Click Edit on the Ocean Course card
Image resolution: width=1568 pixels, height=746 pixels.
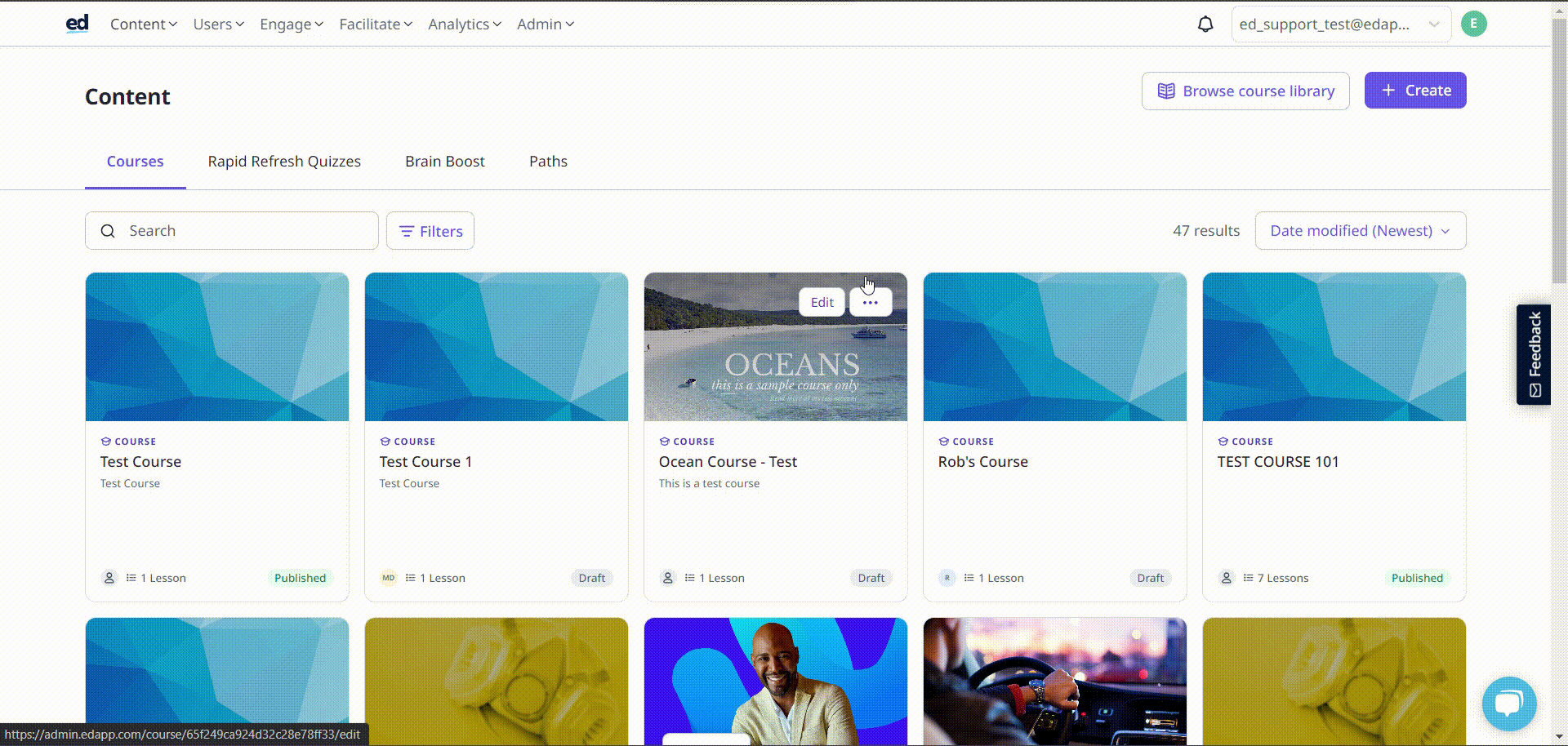[822, 303]
